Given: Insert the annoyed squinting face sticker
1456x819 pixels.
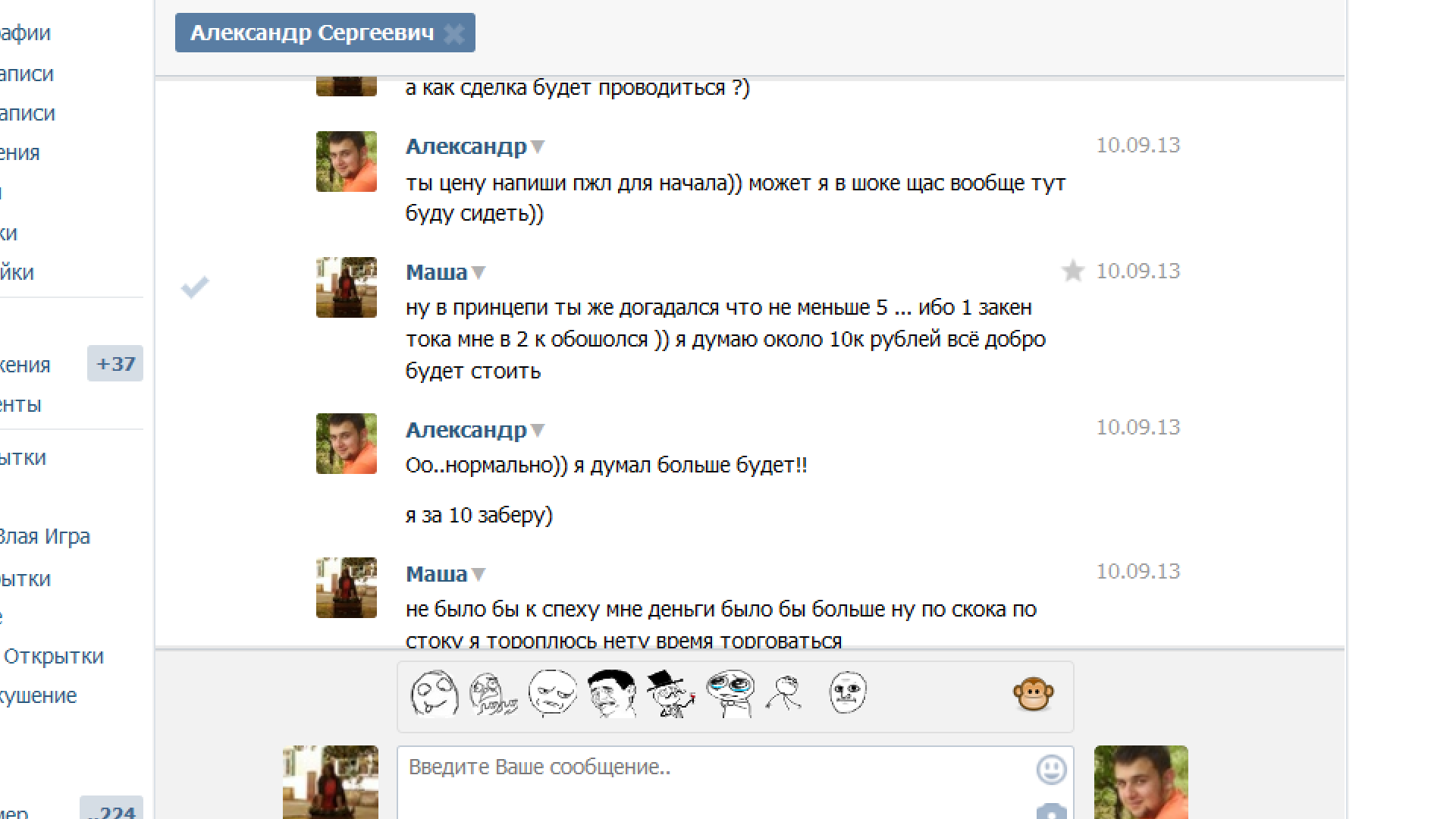Looking at the screenshot, I should pos(552,693).
